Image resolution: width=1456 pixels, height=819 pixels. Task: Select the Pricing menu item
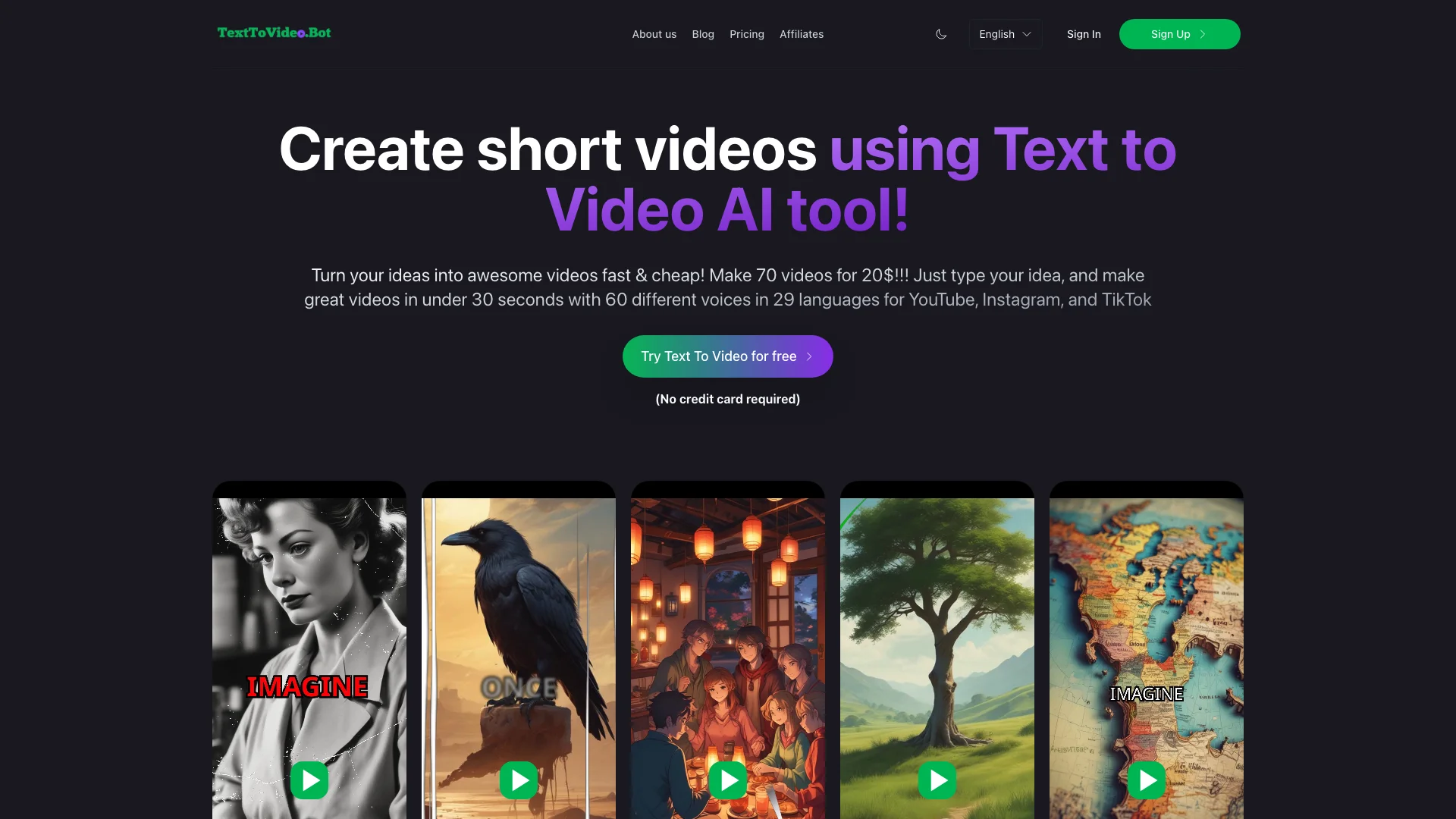tap(747, 34)
